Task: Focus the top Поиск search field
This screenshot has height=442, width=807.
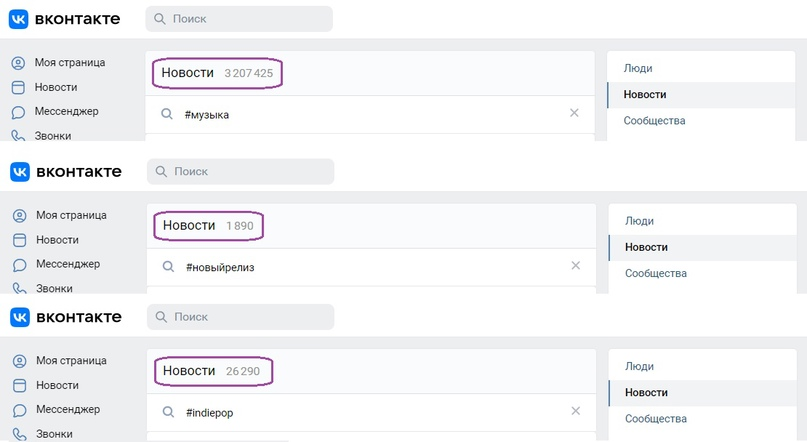Action: [x=239, y=19]
